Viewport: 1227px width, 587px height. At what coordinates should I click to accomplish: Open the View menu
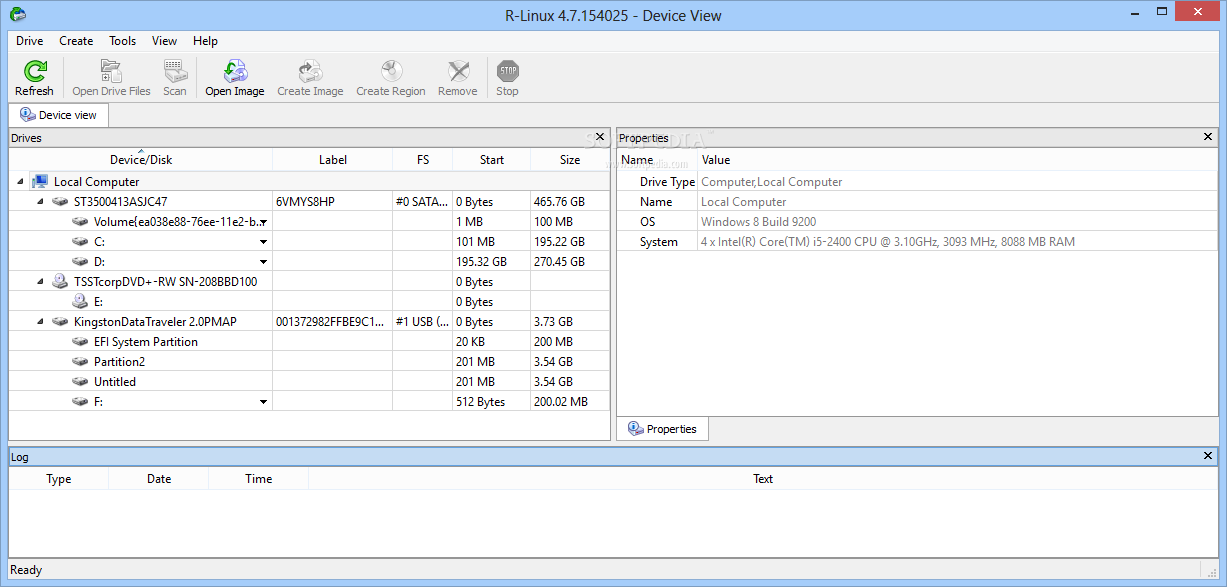point(164,41)
